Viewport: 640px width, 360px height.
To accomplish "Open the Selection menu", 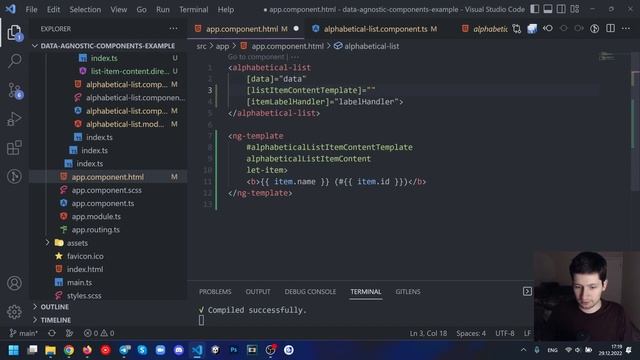I will [x=85, y=9].
